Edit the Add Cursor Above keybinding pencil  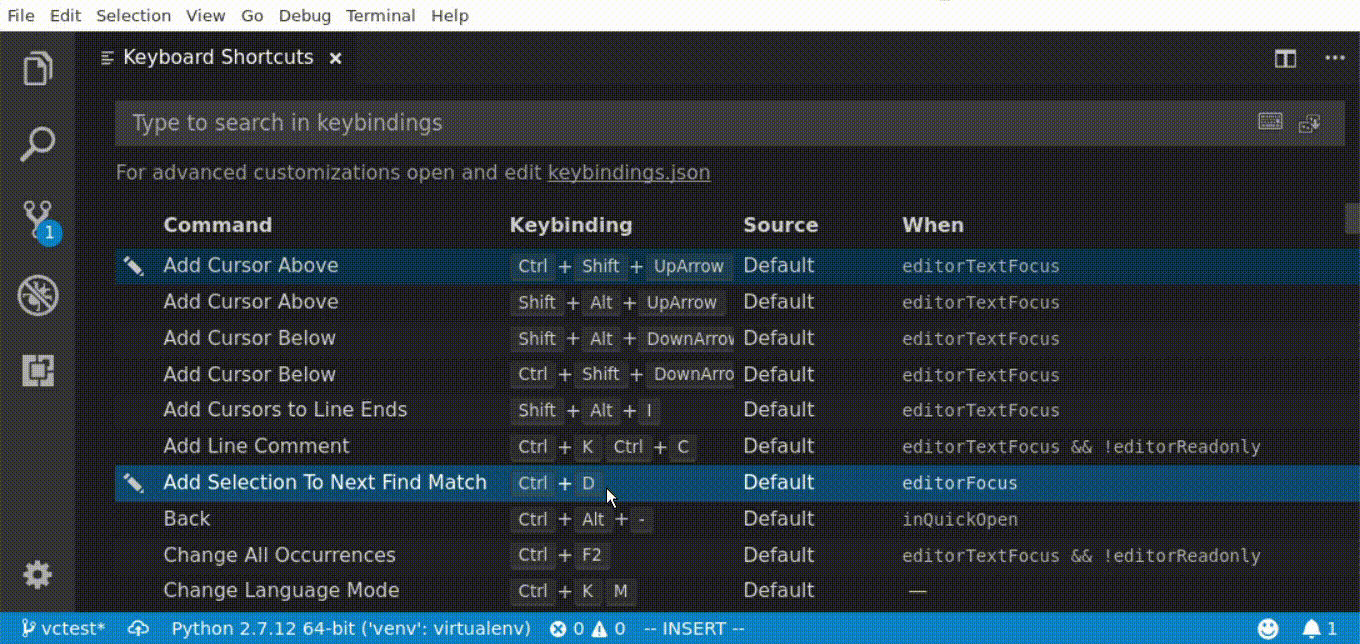(x=134, y=265)
